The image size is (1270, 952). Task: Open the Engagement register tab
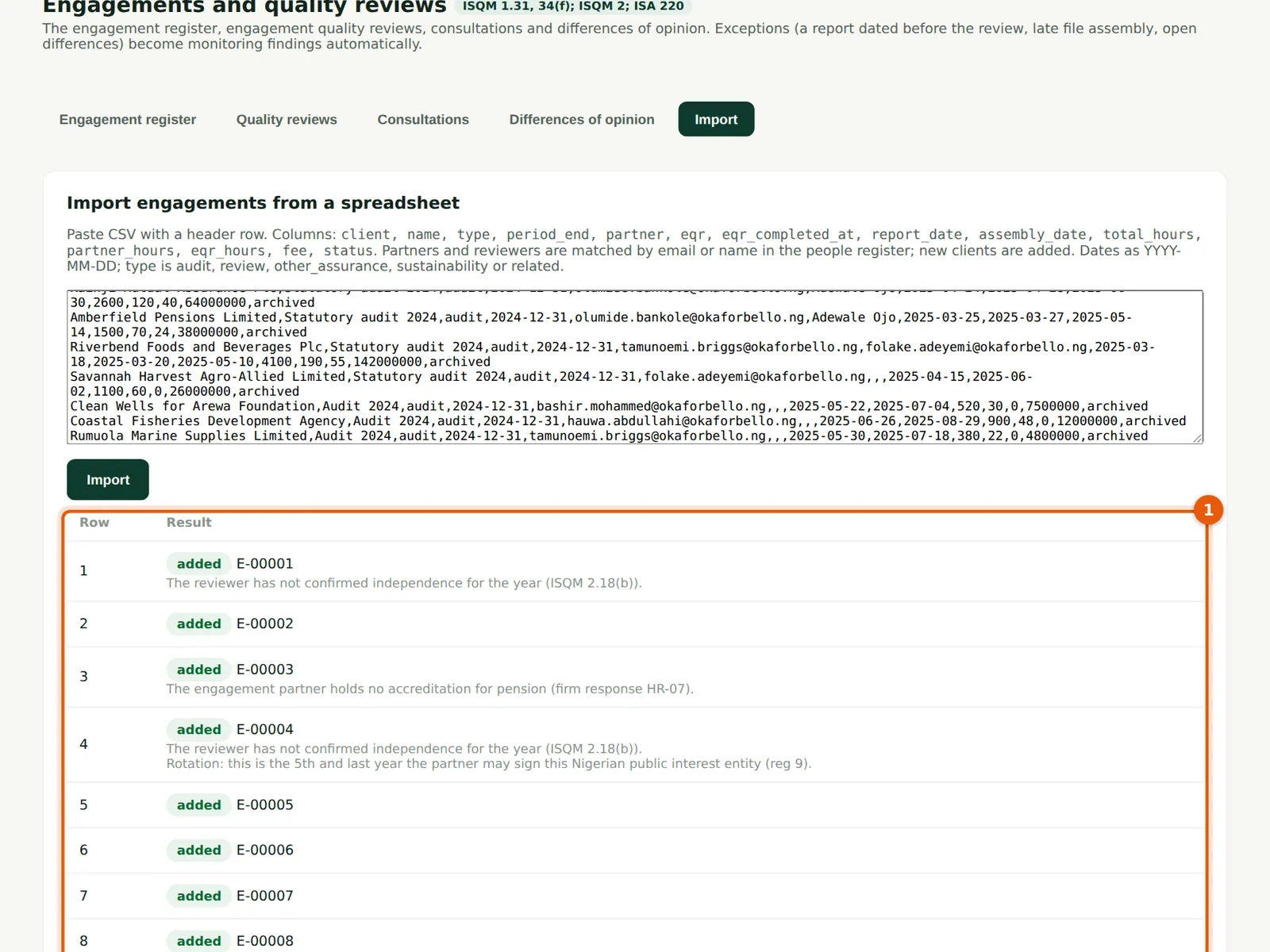[x=127, y=119]
